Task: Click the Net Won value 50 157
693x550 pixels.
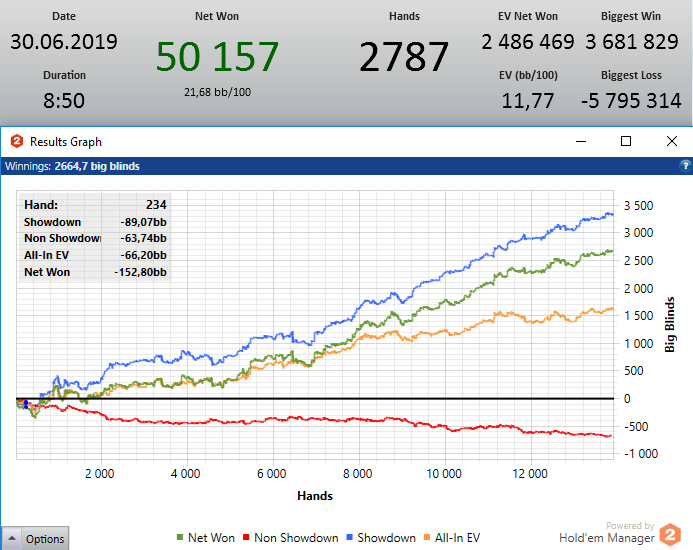Action: click(217, 57)
